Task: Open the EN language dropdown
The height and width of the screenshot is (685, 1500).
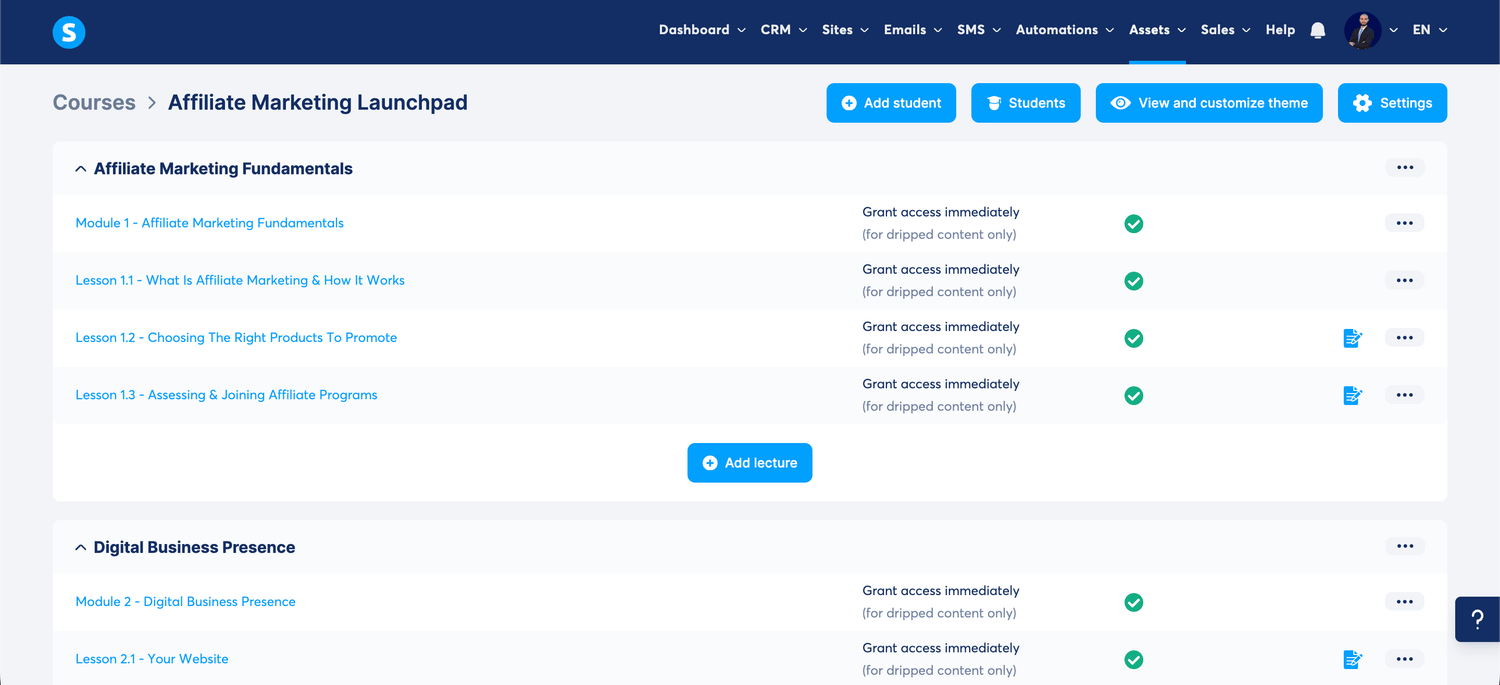Action: coord(1429,30)
